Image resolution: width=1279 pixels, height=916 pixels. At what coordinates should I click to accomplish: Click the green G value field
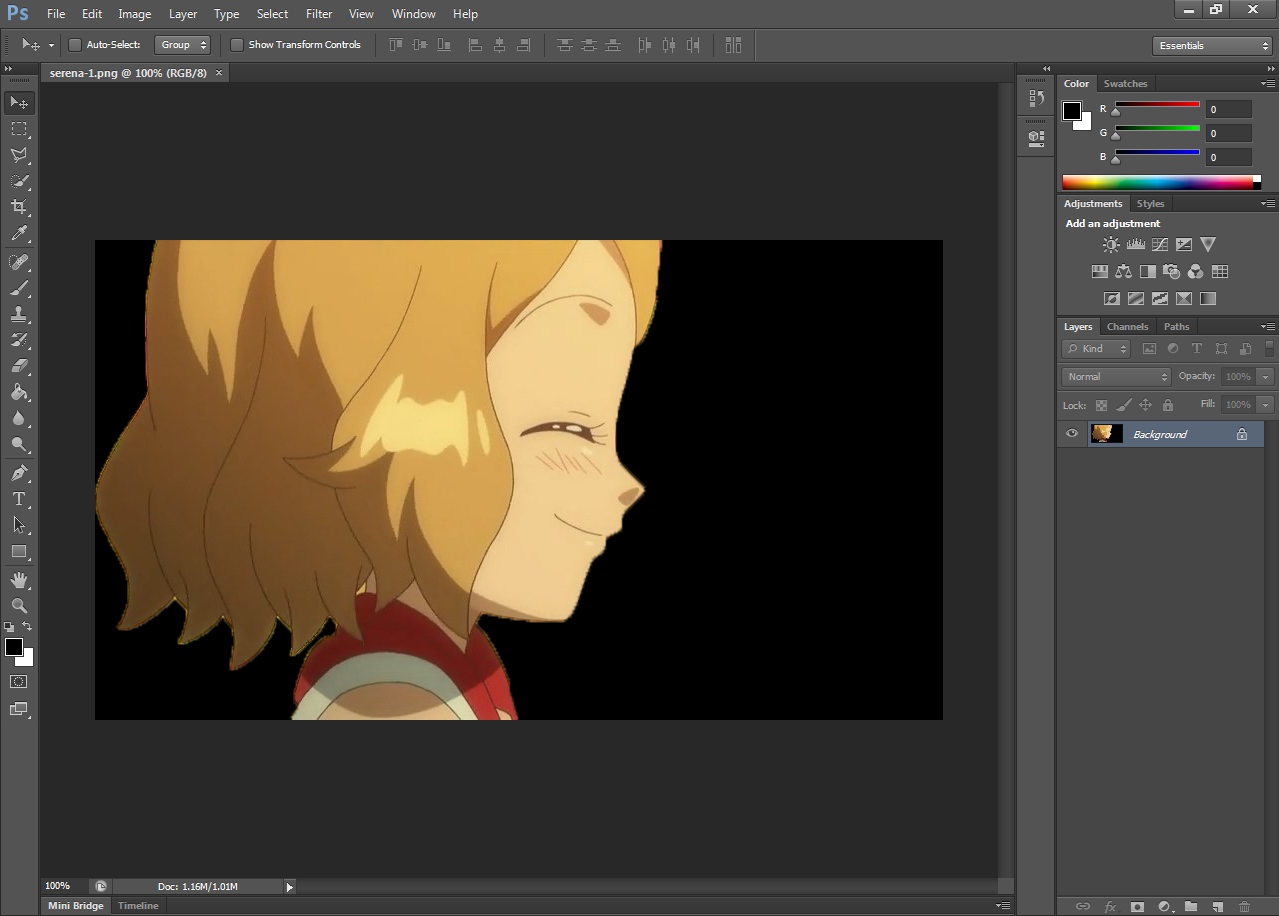tap(1228, 133)
